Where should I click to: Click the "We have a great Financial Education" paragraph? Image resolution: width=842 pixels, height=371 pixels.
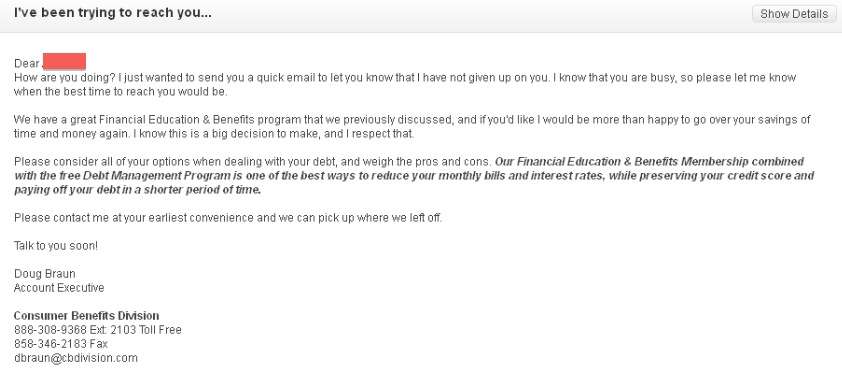pos(412,127)
